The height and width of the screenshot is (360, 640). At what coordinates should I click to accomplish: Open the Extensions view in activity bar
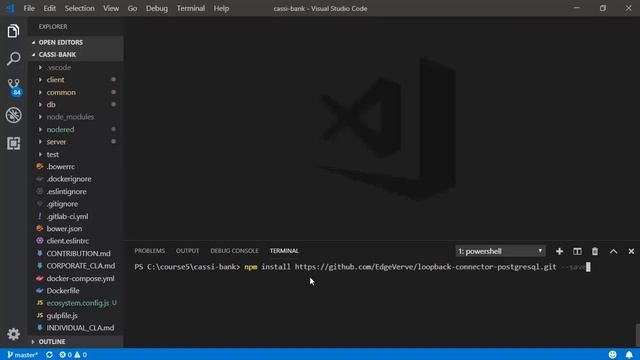(x=13, y=143)
